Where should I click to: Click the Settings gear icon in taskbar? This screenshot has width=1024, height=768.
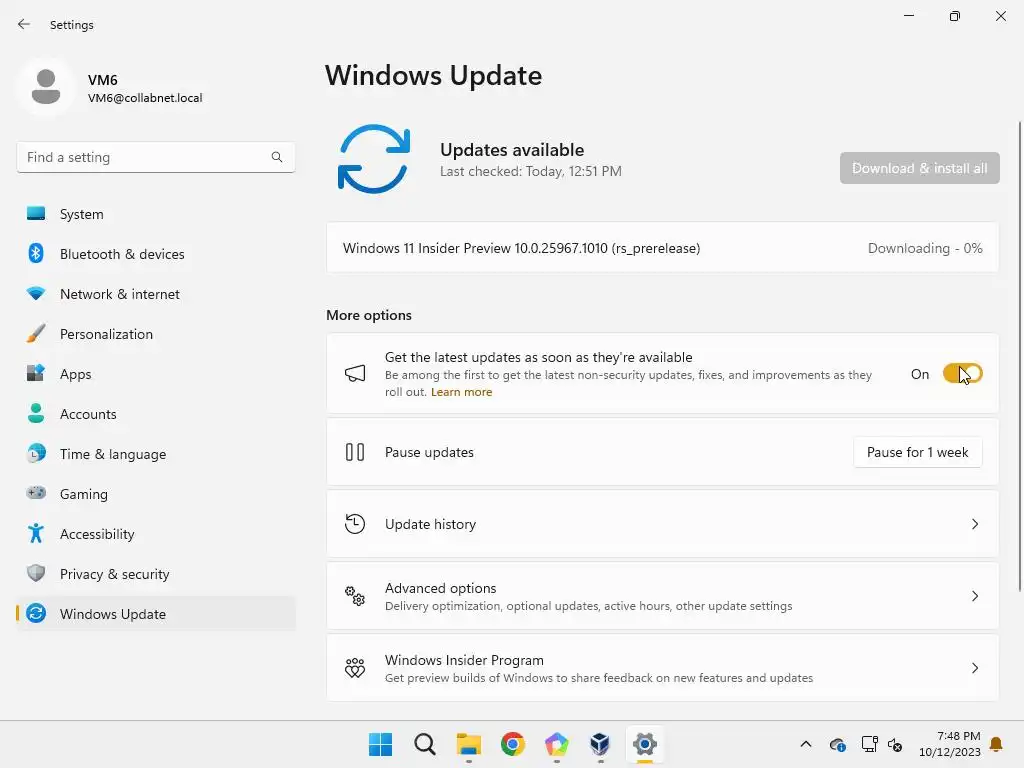(x=645, y=744)
